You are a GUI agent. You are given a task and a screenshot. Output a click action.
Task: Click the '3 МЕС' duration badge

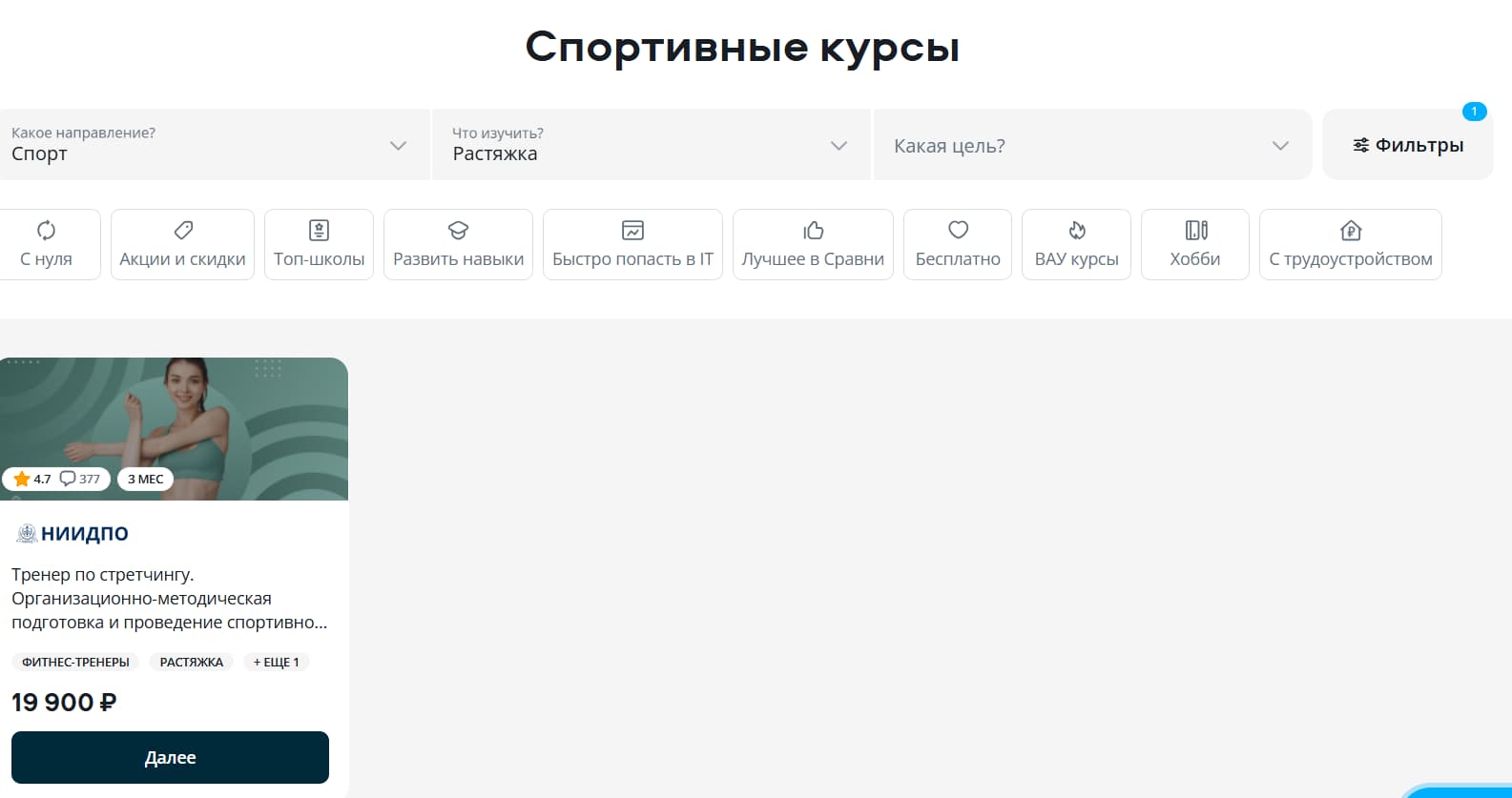145,479
